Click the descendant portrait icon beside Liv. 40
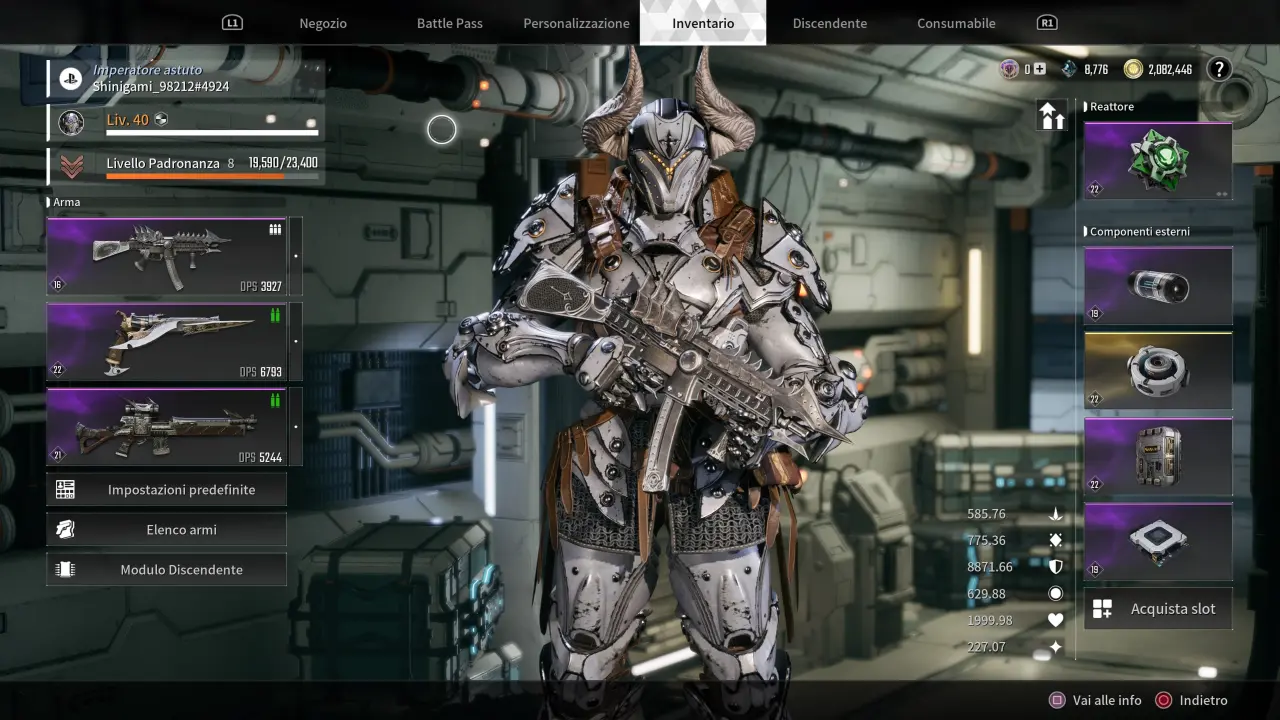 tap(71, 122)
